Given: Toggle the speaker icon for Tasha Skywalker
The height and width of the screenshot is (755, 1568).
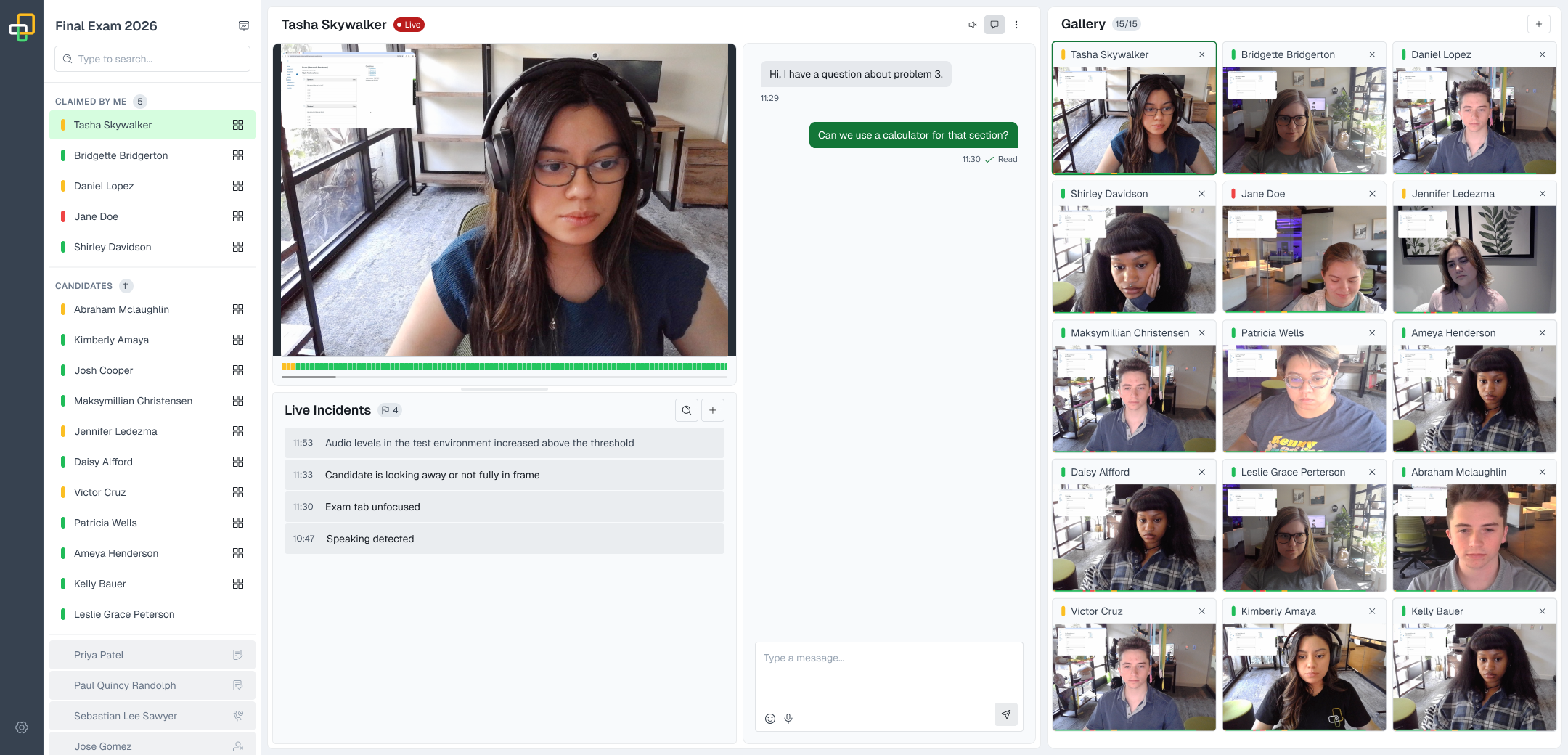Looking at the screenshot, I should point(973,25).
